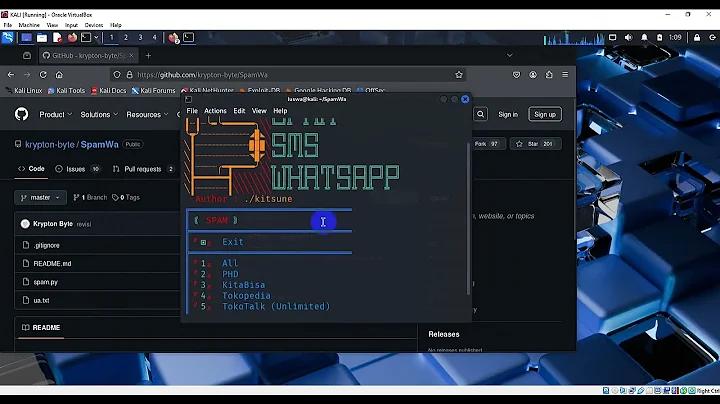Open the terminal launcher in Kali panel

tap(86, 38)
